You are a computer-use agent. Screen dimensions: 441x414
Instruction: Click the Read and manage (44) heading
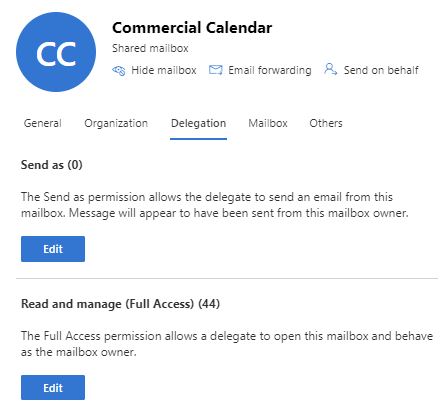[120, 304]
